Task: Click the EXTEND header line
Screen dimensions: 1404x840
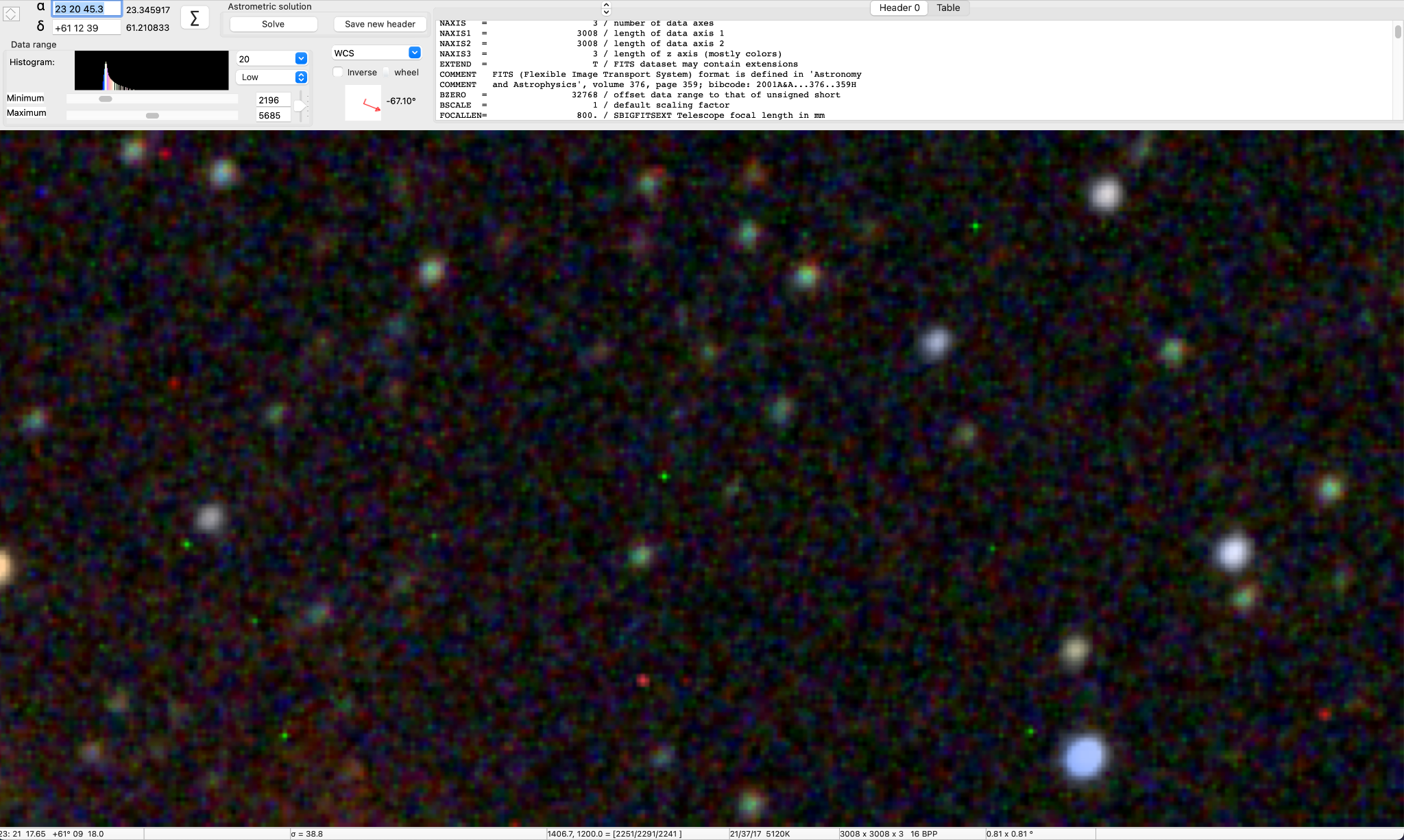Action: pyautogui.click(x=619, y=64)
